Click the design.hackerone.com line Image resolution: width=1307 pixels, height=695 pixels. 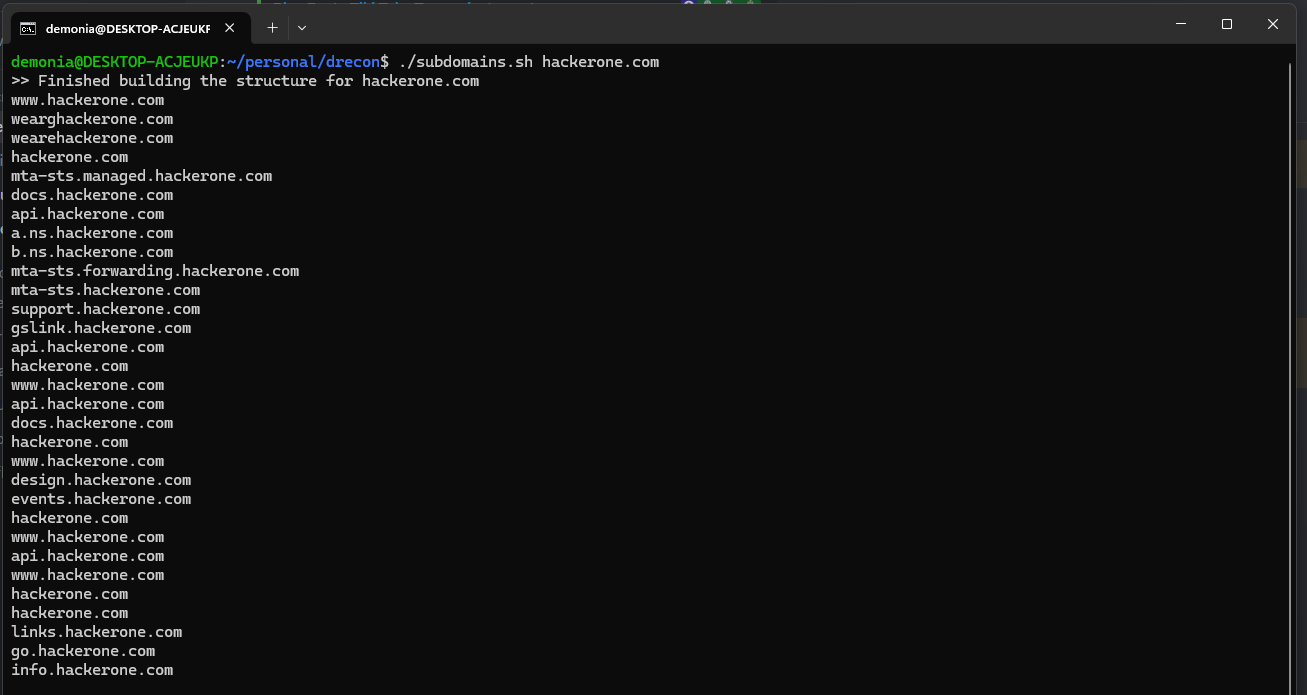(101, 480)
